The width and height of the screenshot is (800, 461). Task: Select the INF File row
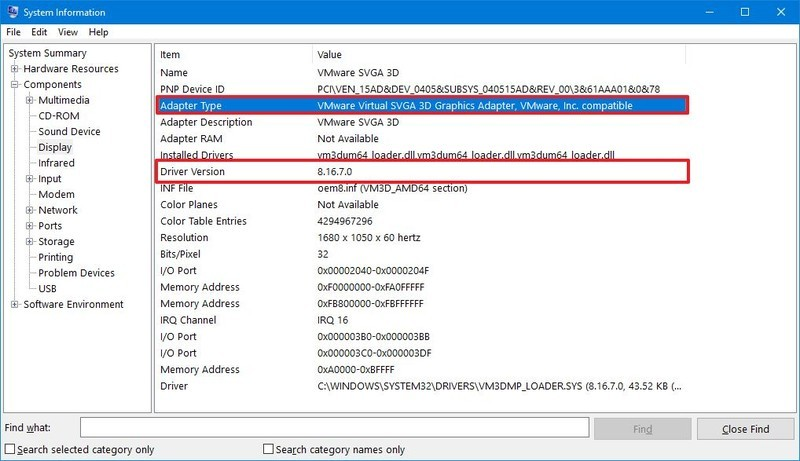[422, 188]
